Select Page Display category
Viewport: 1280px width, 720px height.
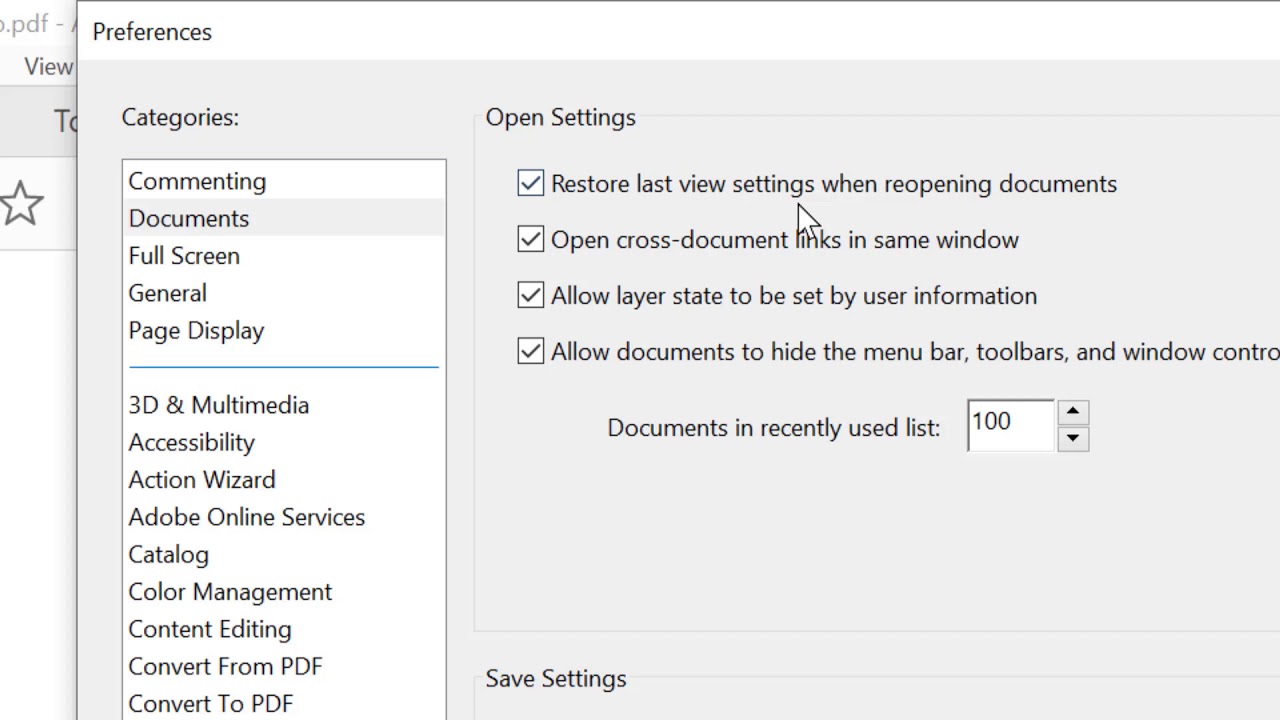point(196,331)
